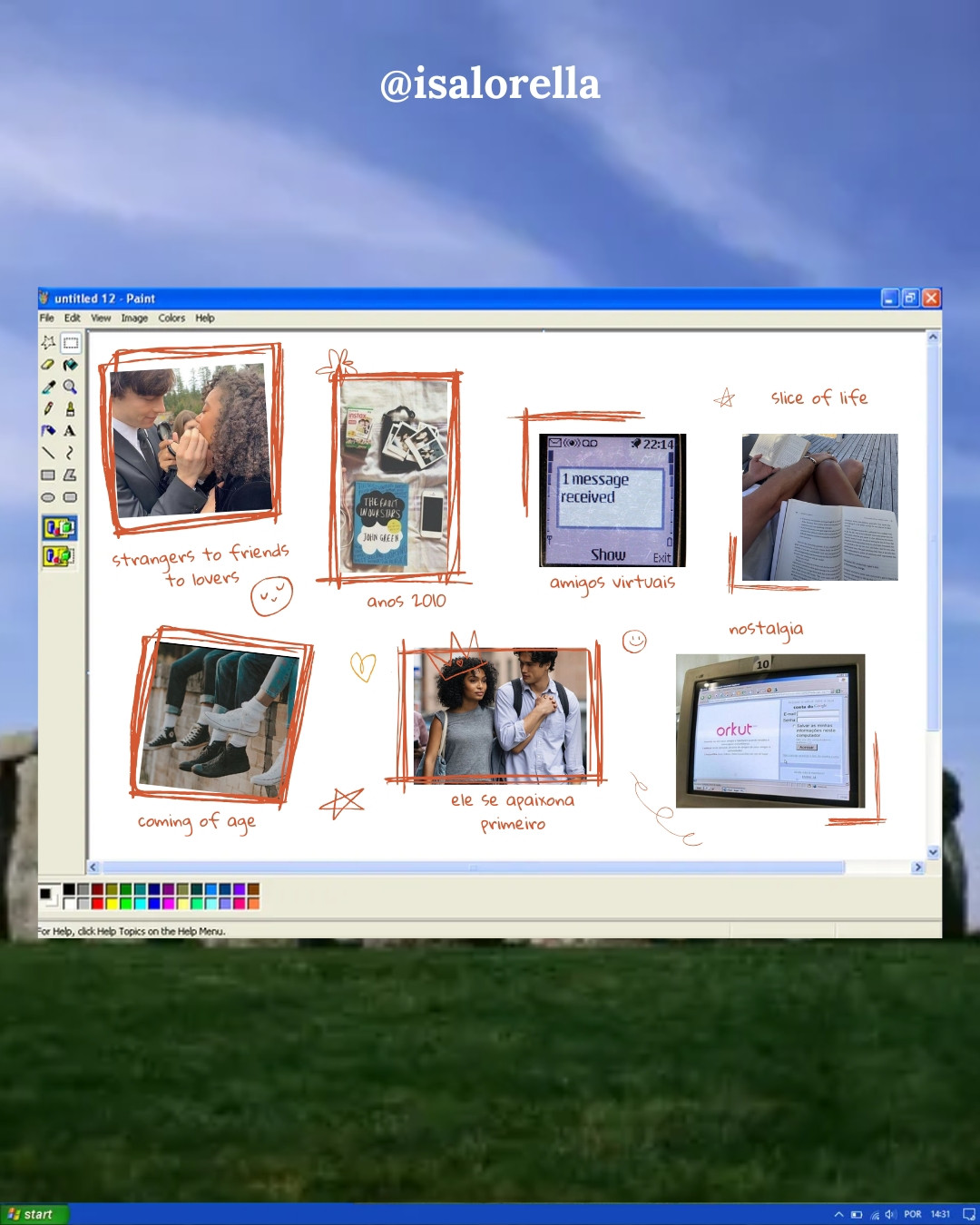The height and width of the screenshot is (1225, 980).
Task: Choose the brown swatch in top row
Action: click(x=253, y=889)
